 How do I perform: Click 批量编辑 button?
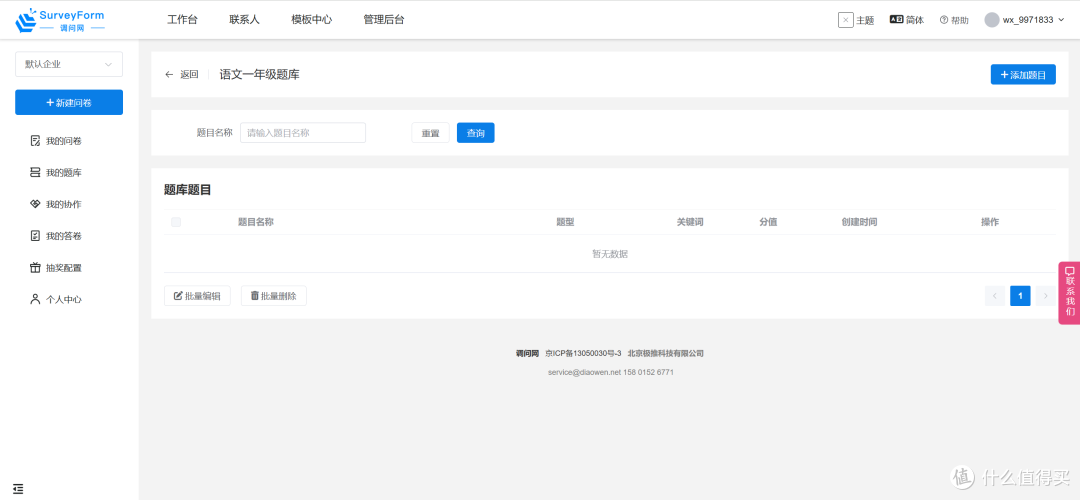tap(197, 295)
